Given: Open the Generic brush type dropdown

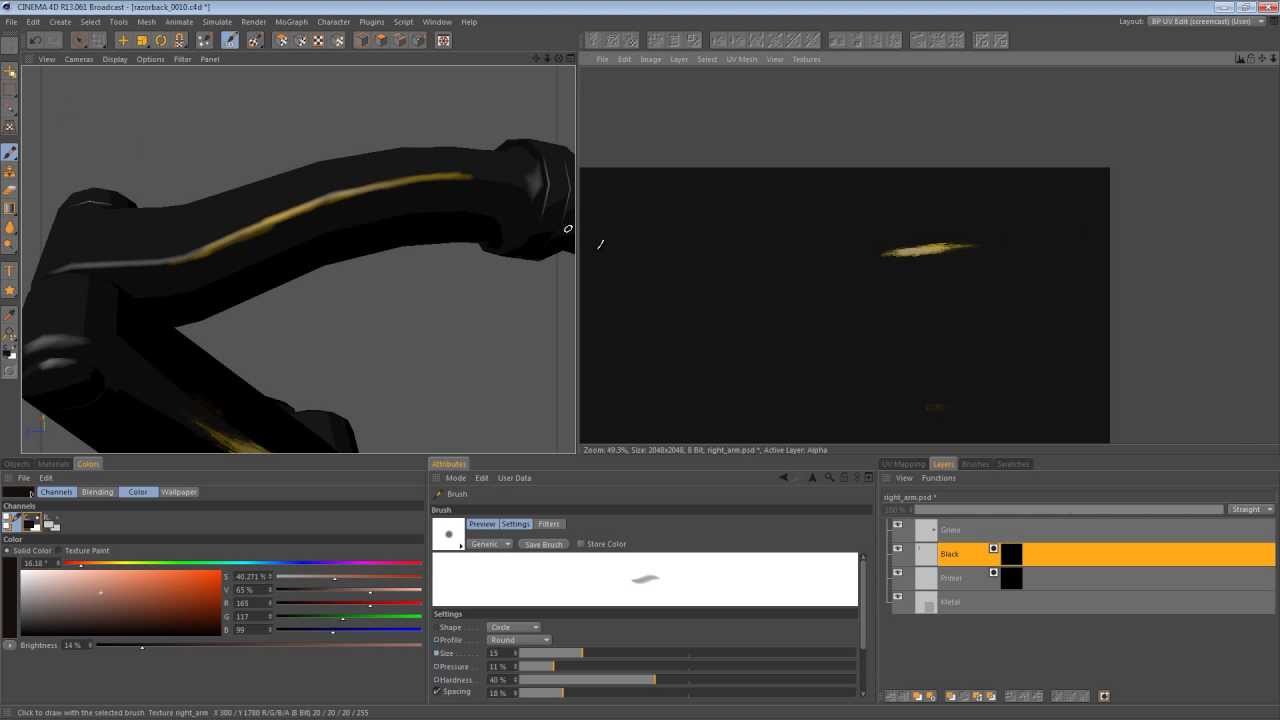Looking at the screenshot, I should tap(490, 544).
